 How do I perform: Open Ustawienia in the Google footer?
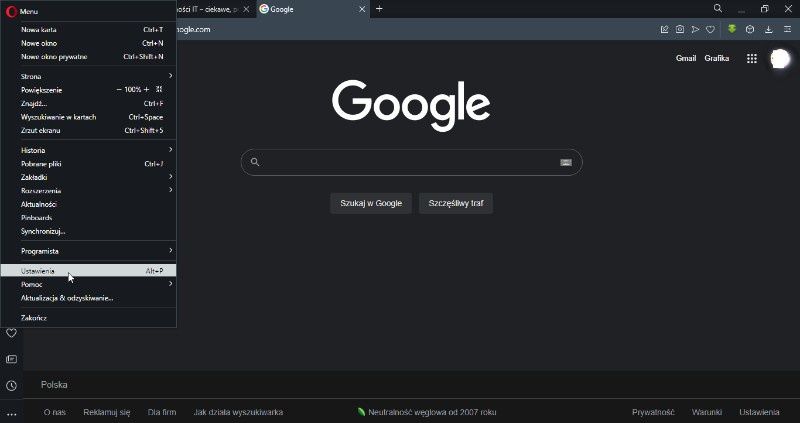(x=759, y=412)
